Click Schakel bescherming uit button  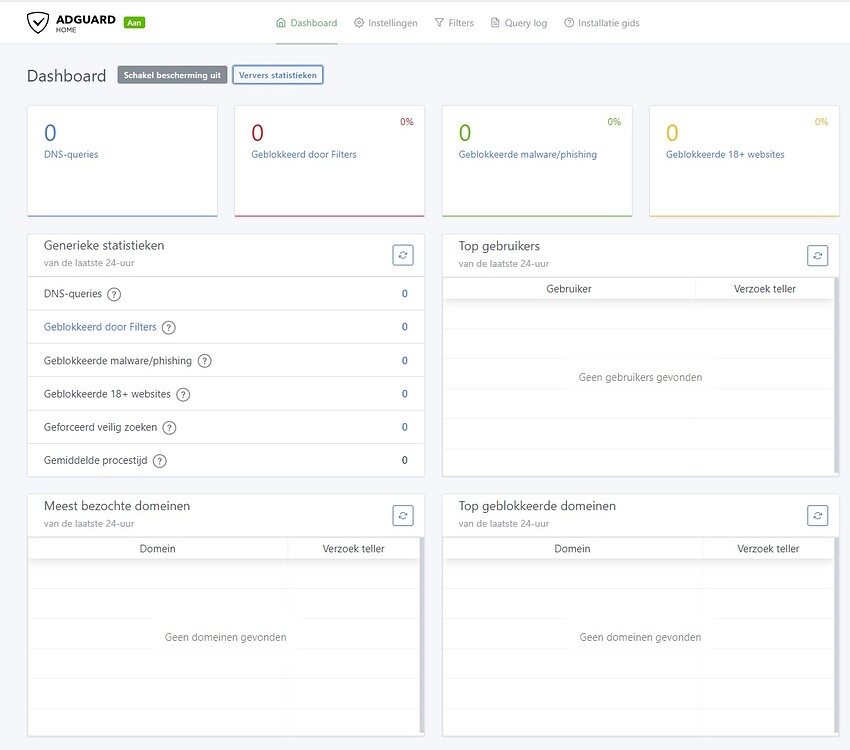(172, 74)
